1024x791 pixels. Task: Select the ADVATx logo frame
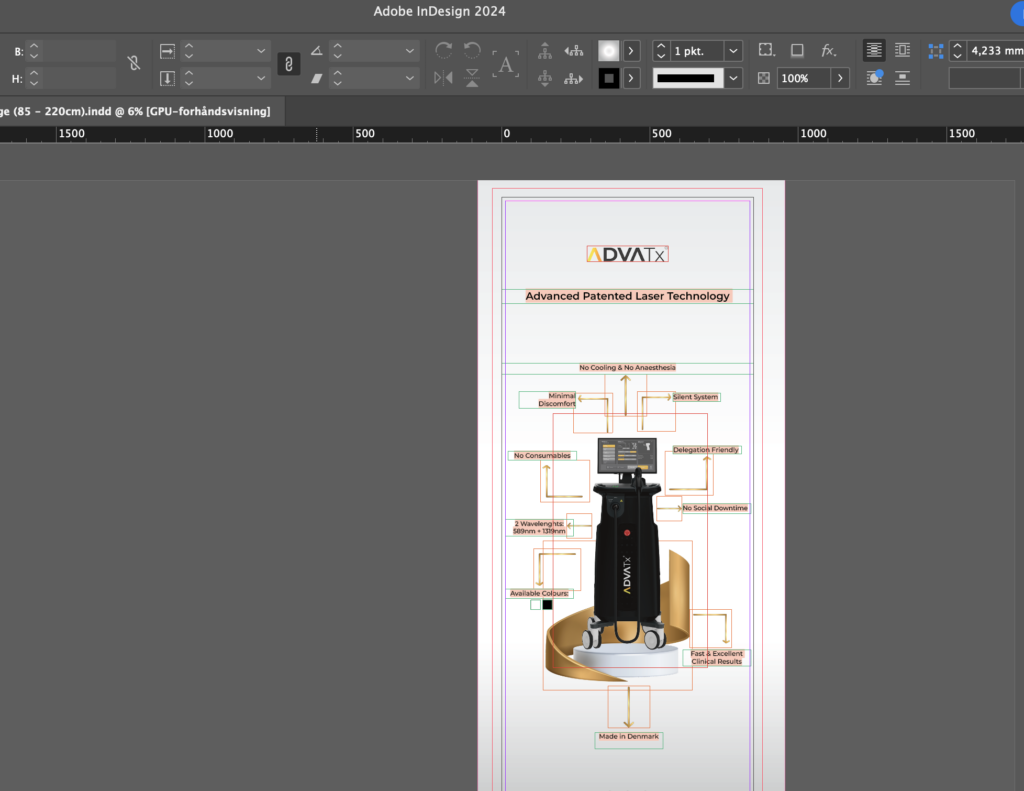point(627,254)
